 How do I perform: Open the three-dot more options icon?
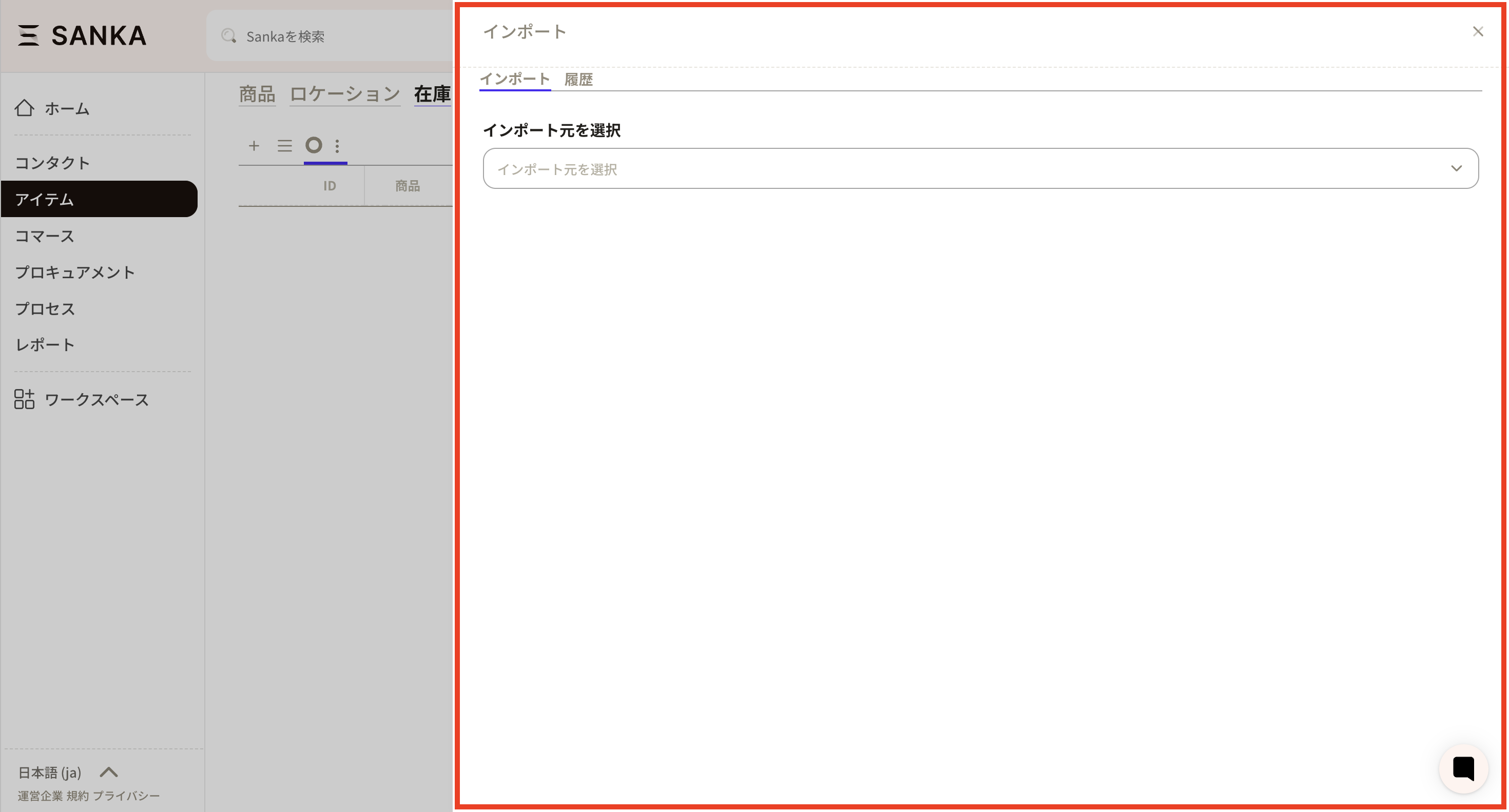337,146
